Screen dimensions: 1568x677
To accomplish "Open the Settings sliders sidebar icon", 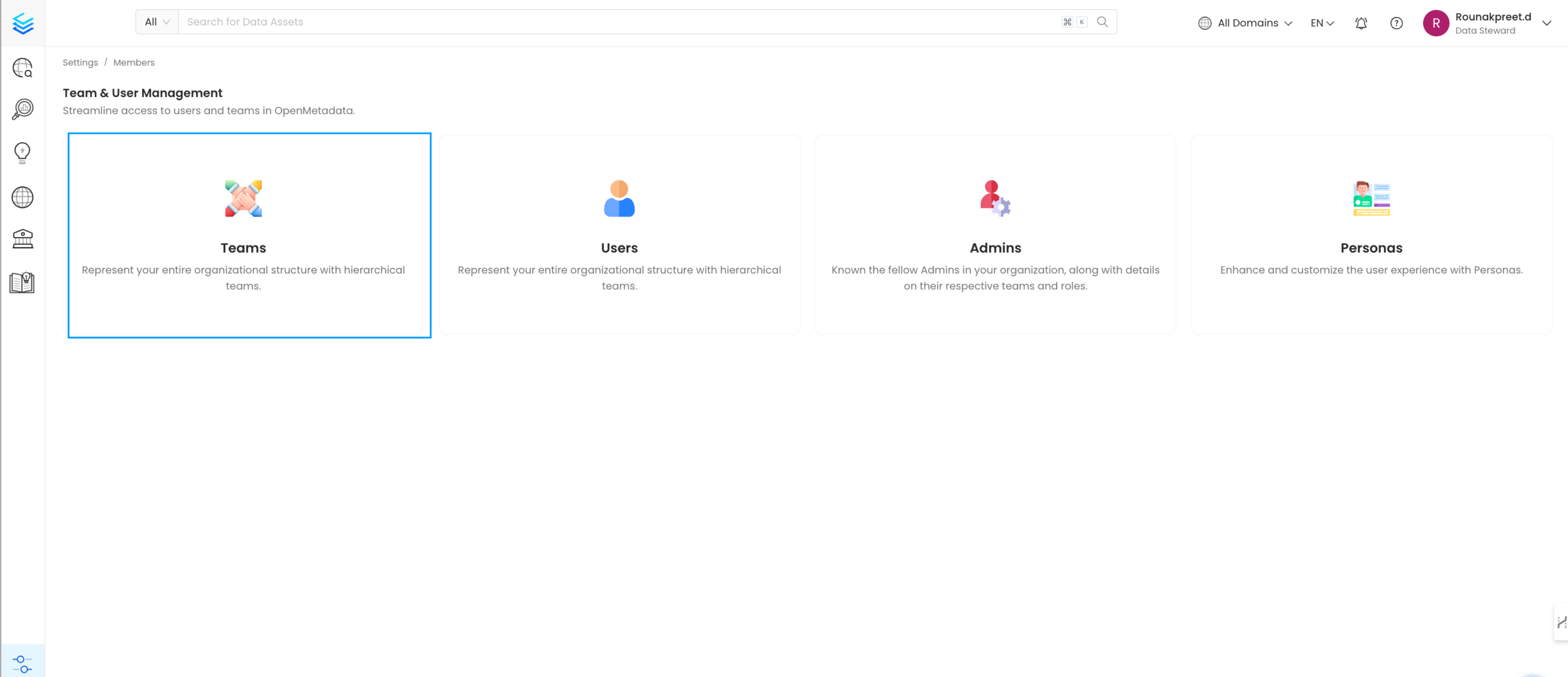I will [23, 663].
